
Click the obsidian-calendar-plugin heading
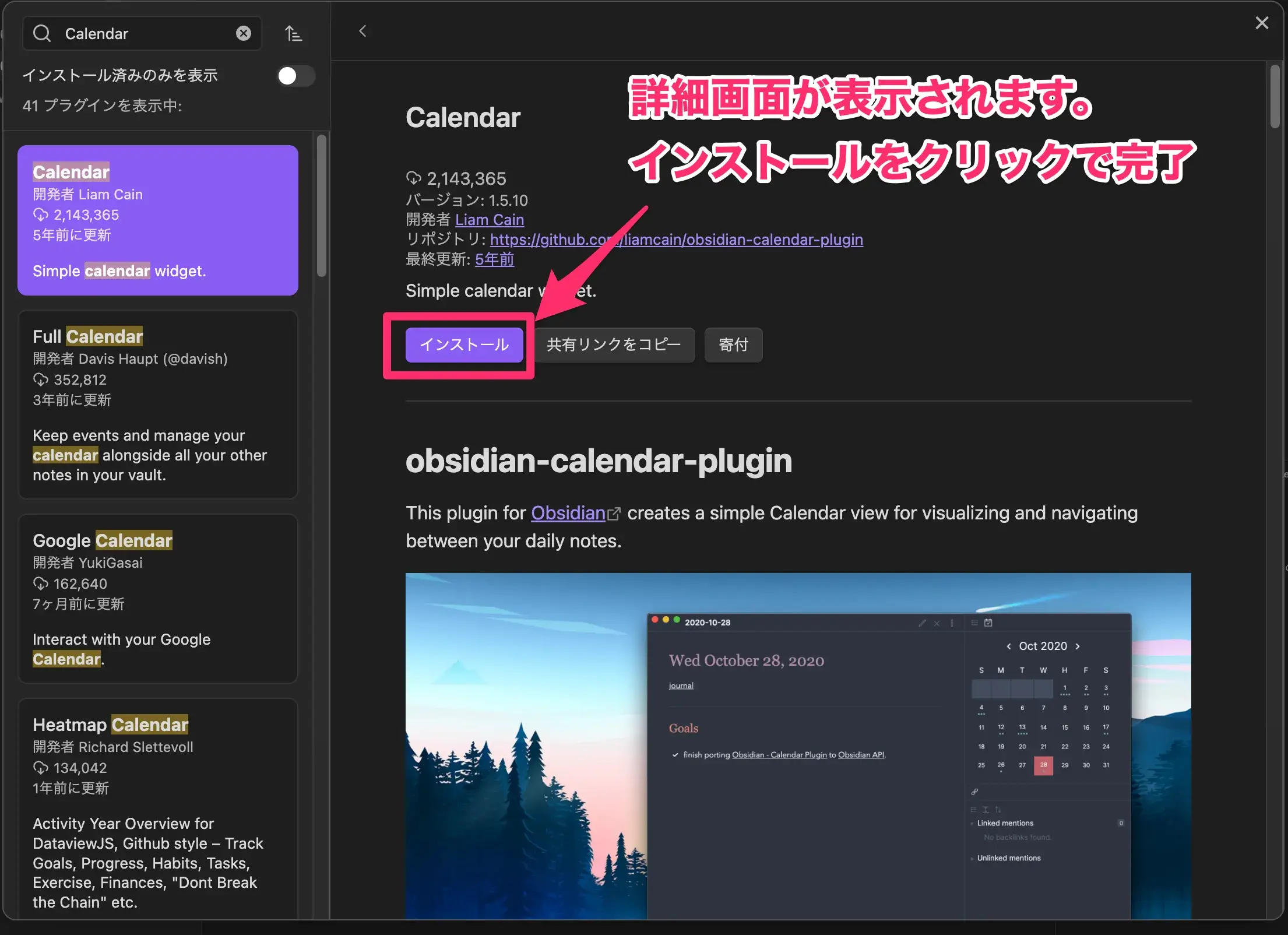click(x=599, y=461)
